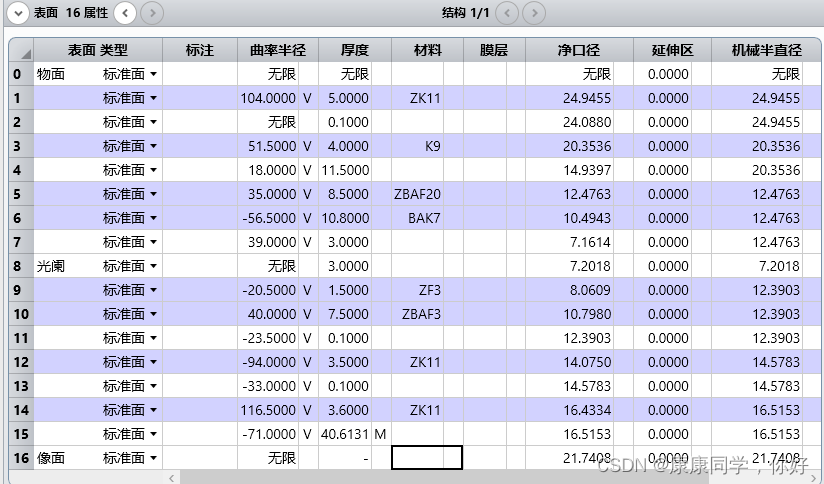This screenshot has width=824, height=484.
Task: Click the material cell ZBAF3
Action: [x=417, y=314]
